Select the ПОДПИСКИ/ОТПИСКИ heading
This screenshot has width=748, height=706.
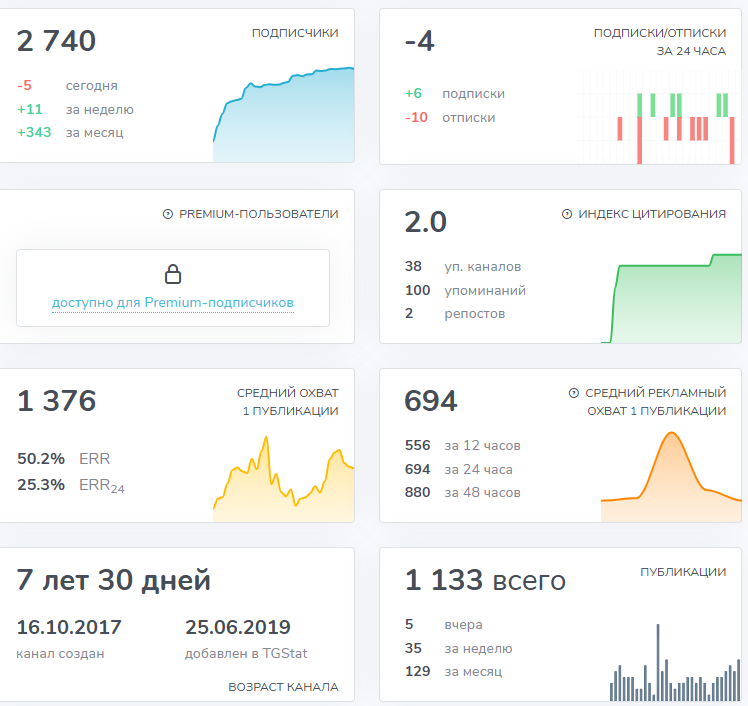click(659, 33)
